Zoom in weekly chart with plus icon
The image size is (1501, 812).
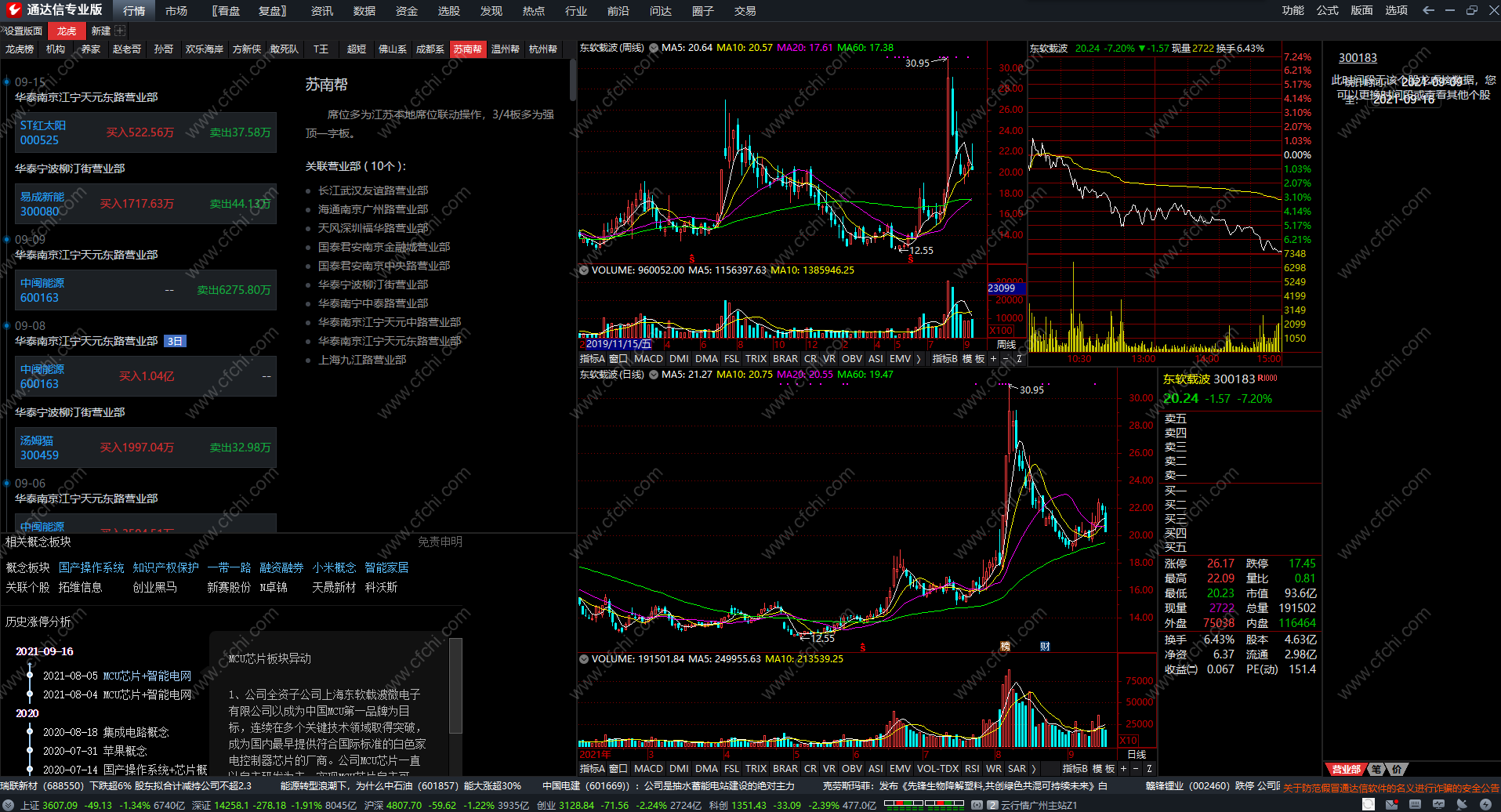(x=994, y=359)
